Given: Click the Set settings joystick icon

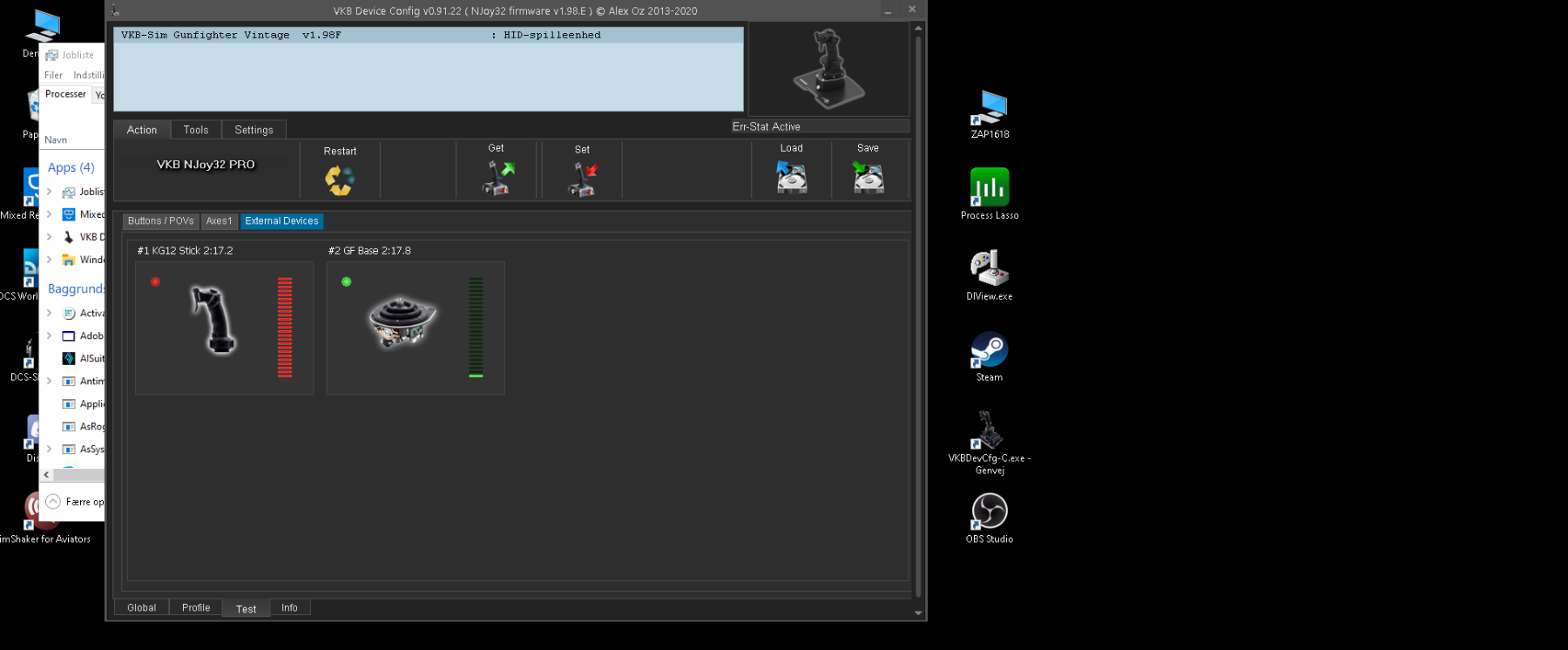Looking at the screenshot, I should 583,179.
